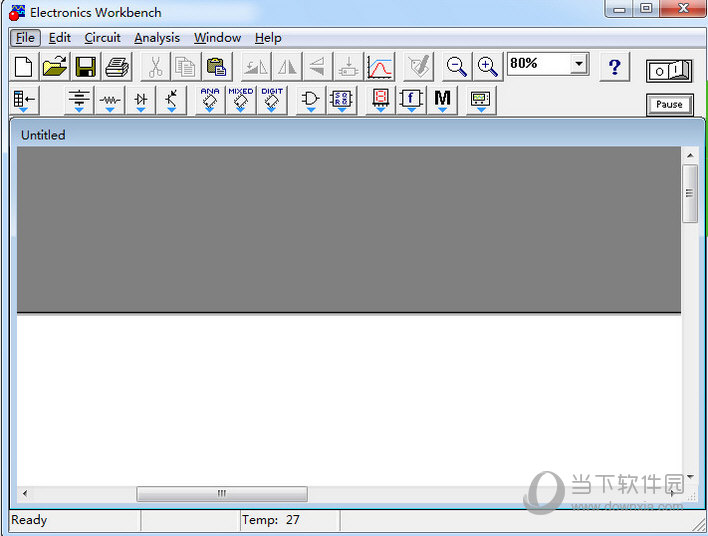Click the horizontal scrollbar left arrow
Screen dimensions: 708x536
point(25,493)
